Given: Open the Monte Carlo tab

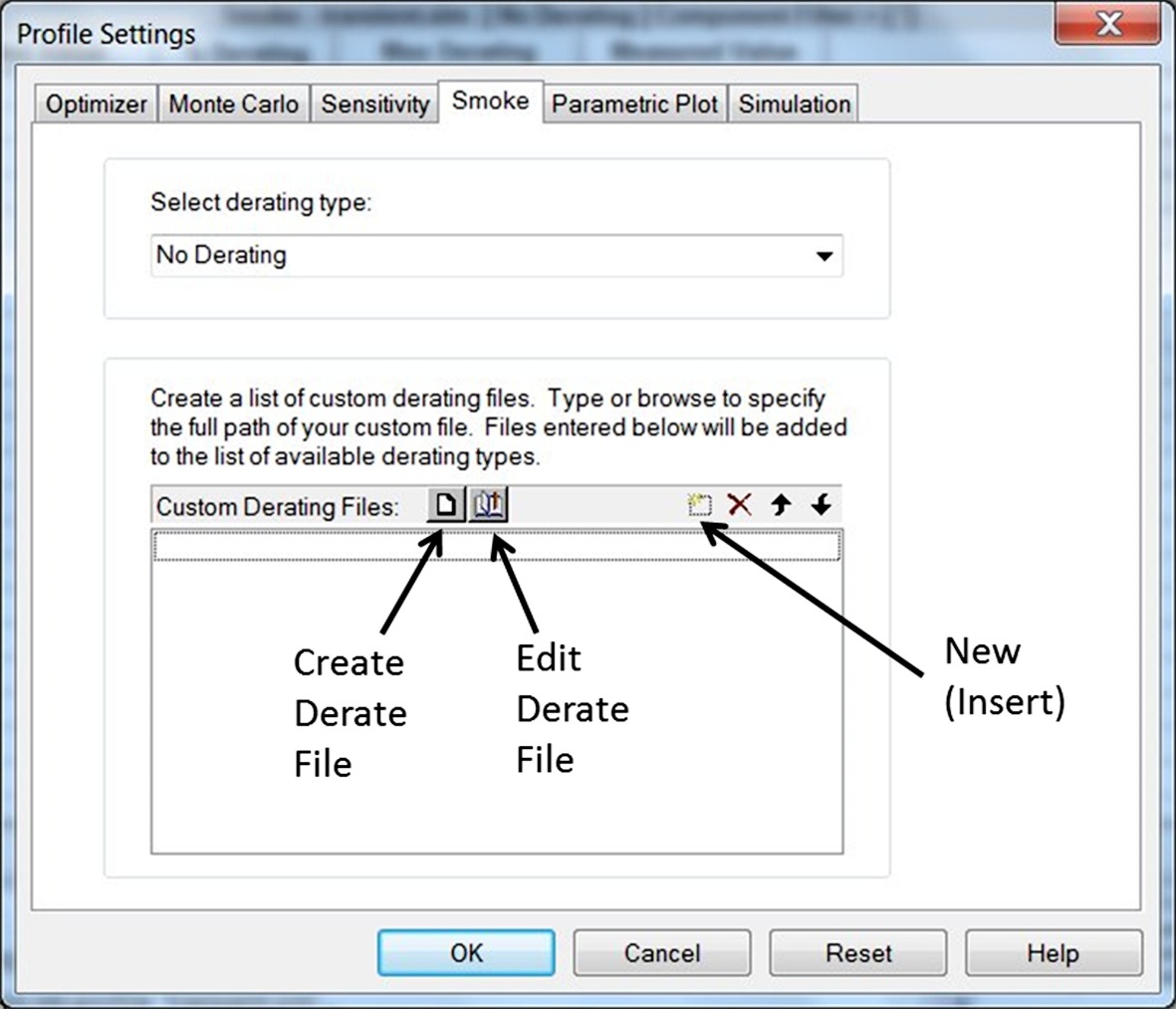Looking at the screenshot, I should point(233,105).
